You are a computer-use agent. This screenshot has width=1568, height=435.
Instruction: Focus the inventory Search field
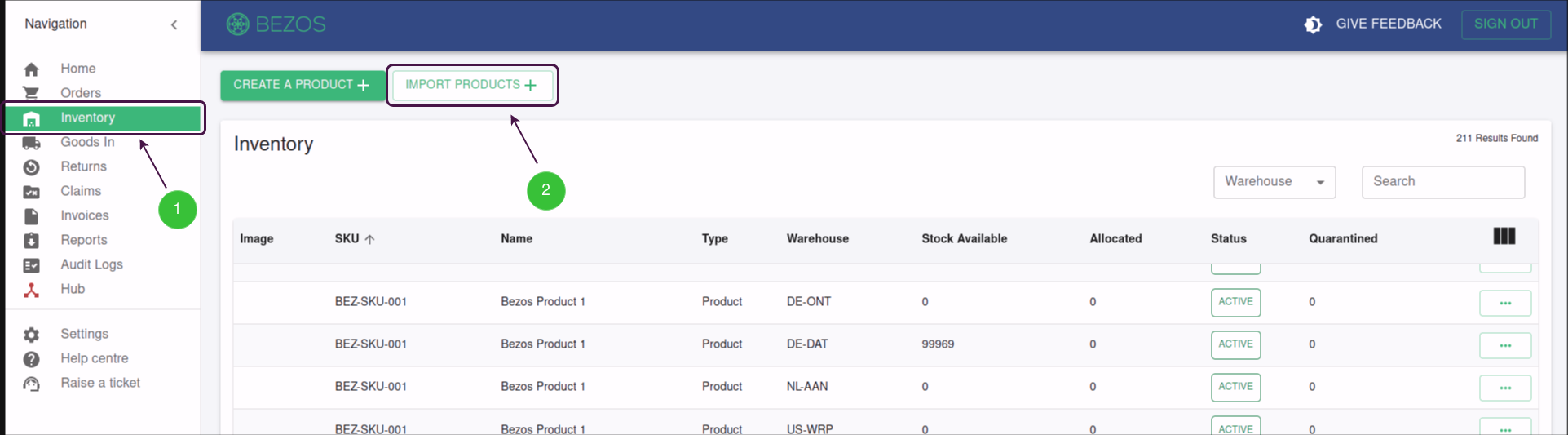tap(1443, 182)
